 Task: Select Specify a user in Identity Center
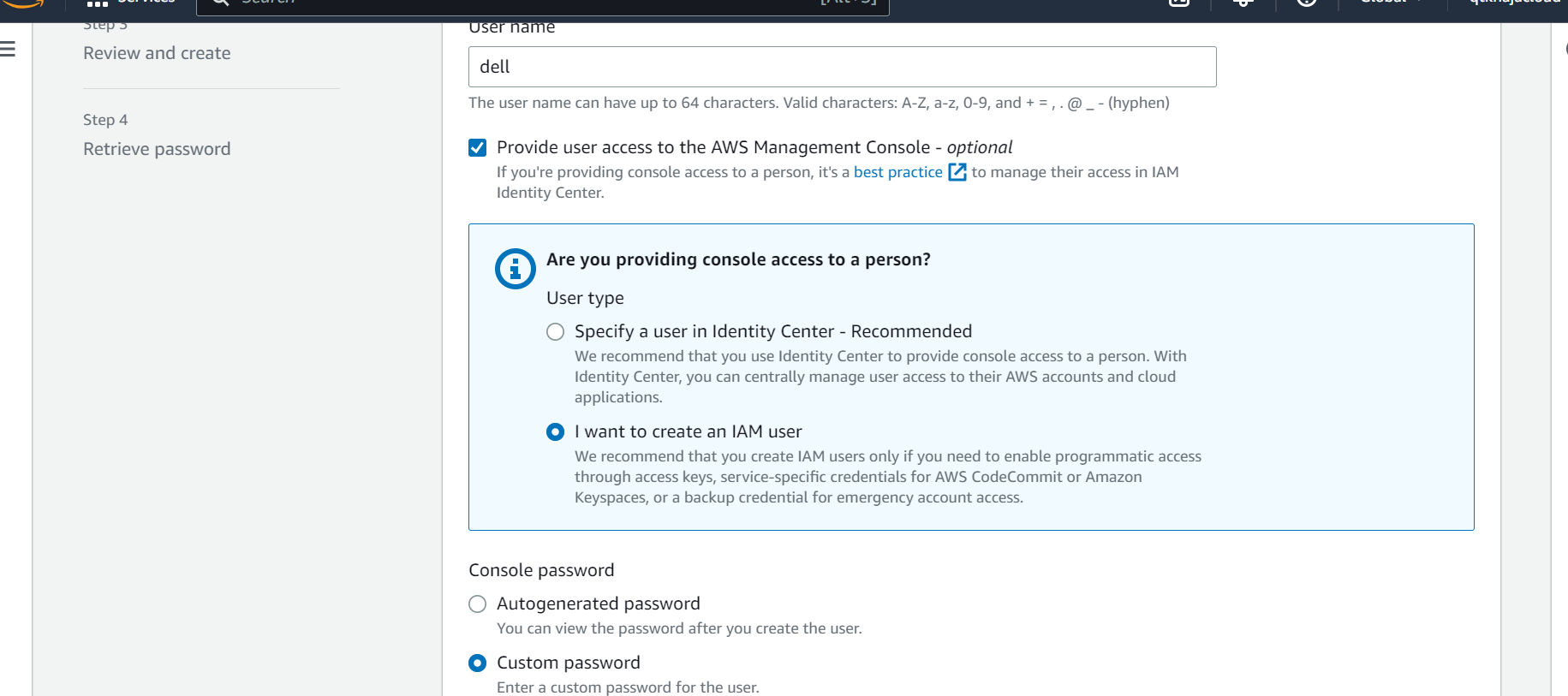click(x=556, y=332)
